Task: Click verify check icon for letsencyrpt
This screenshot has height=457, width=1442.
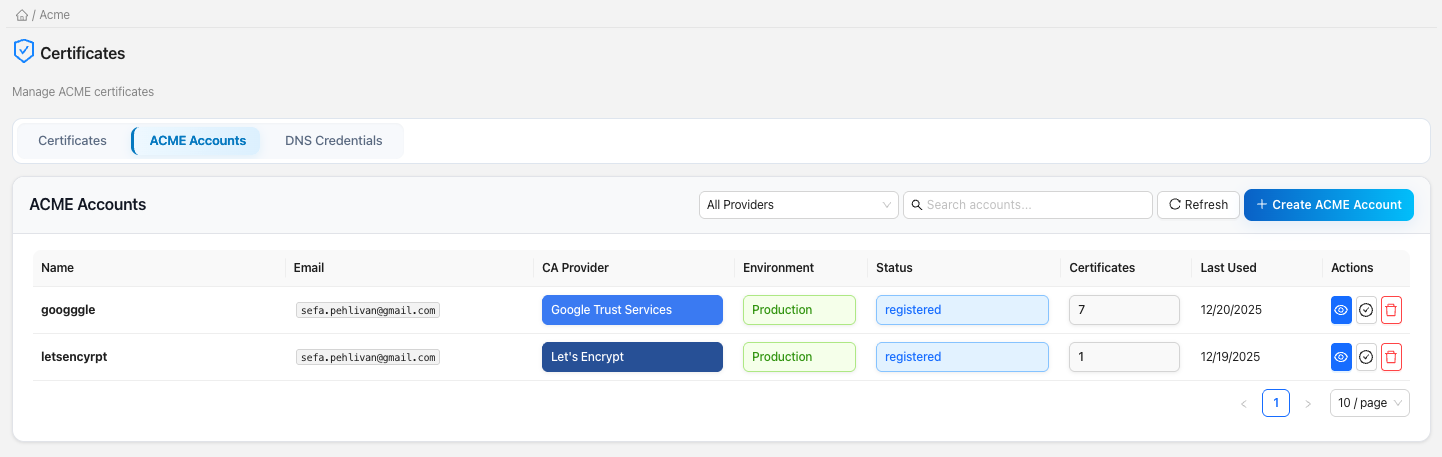Action: (1366, 357)
